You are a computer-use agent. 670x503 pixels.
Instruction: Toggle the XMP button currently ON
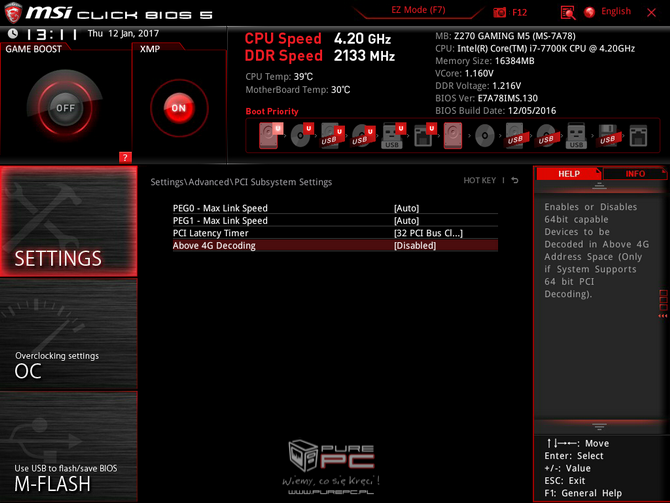pos(179,108)
